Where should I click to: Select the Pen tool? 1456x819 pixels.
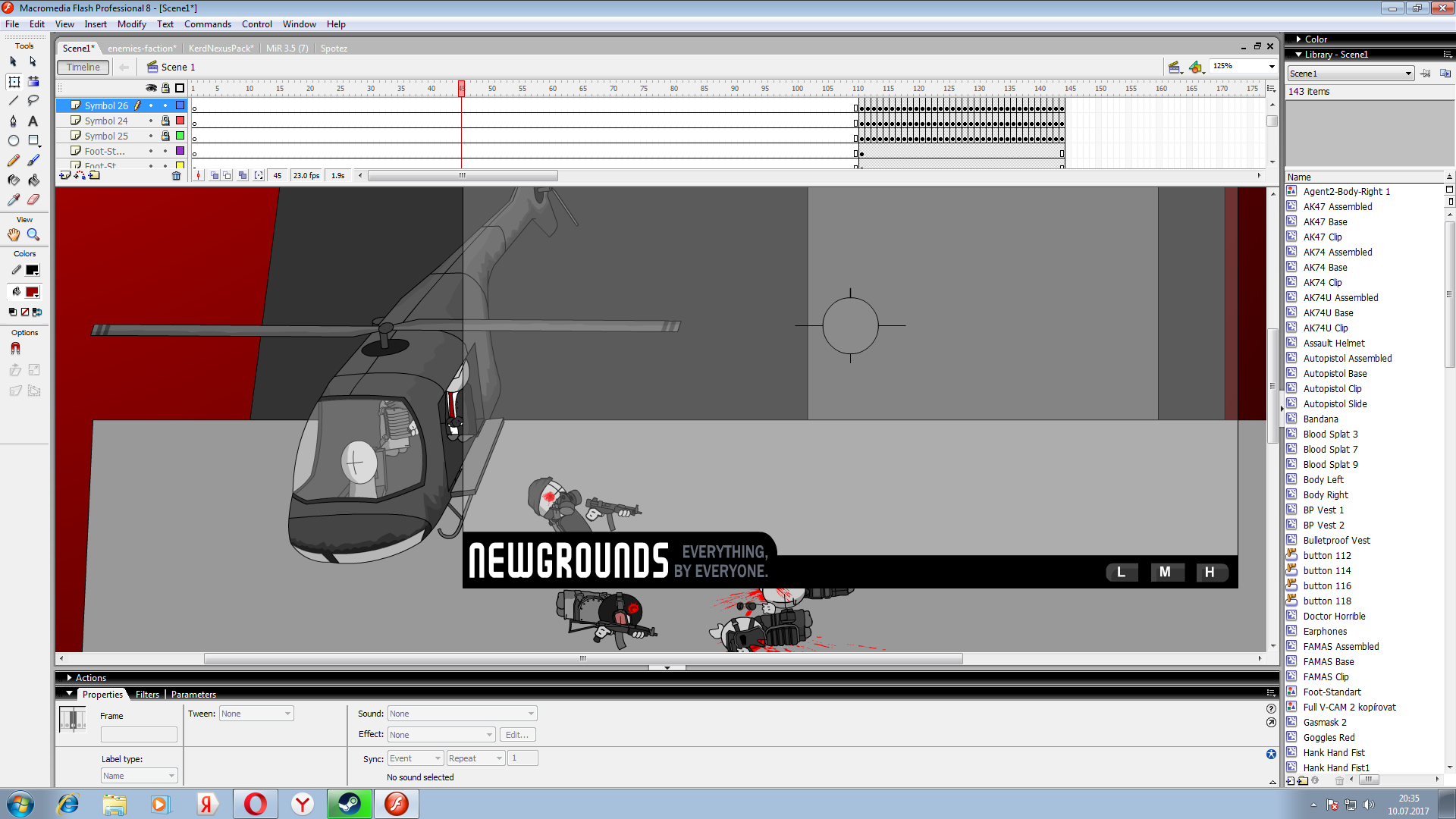(x=13, y=121)
